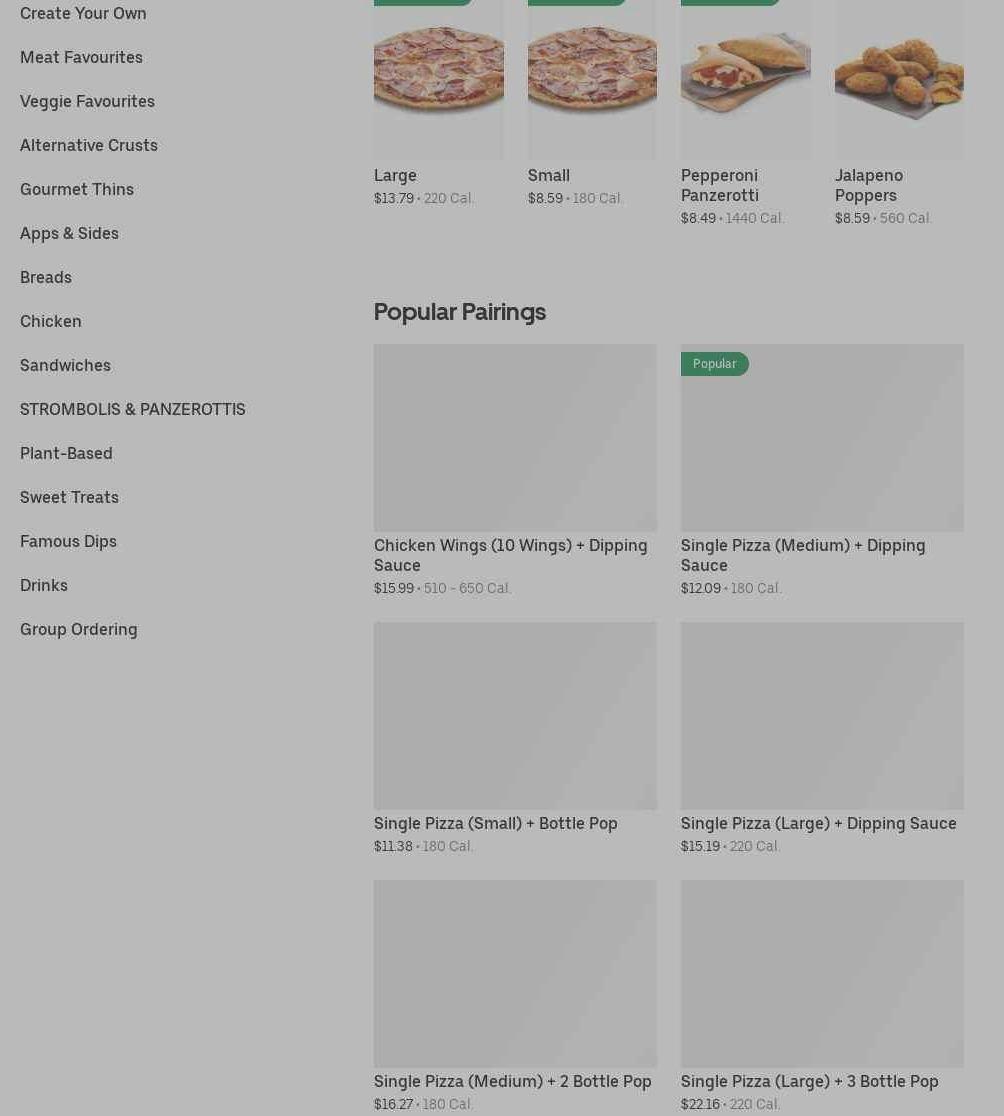1004x1116 pixels.
Task: Open the Famous Dips category
Action: 68,541
